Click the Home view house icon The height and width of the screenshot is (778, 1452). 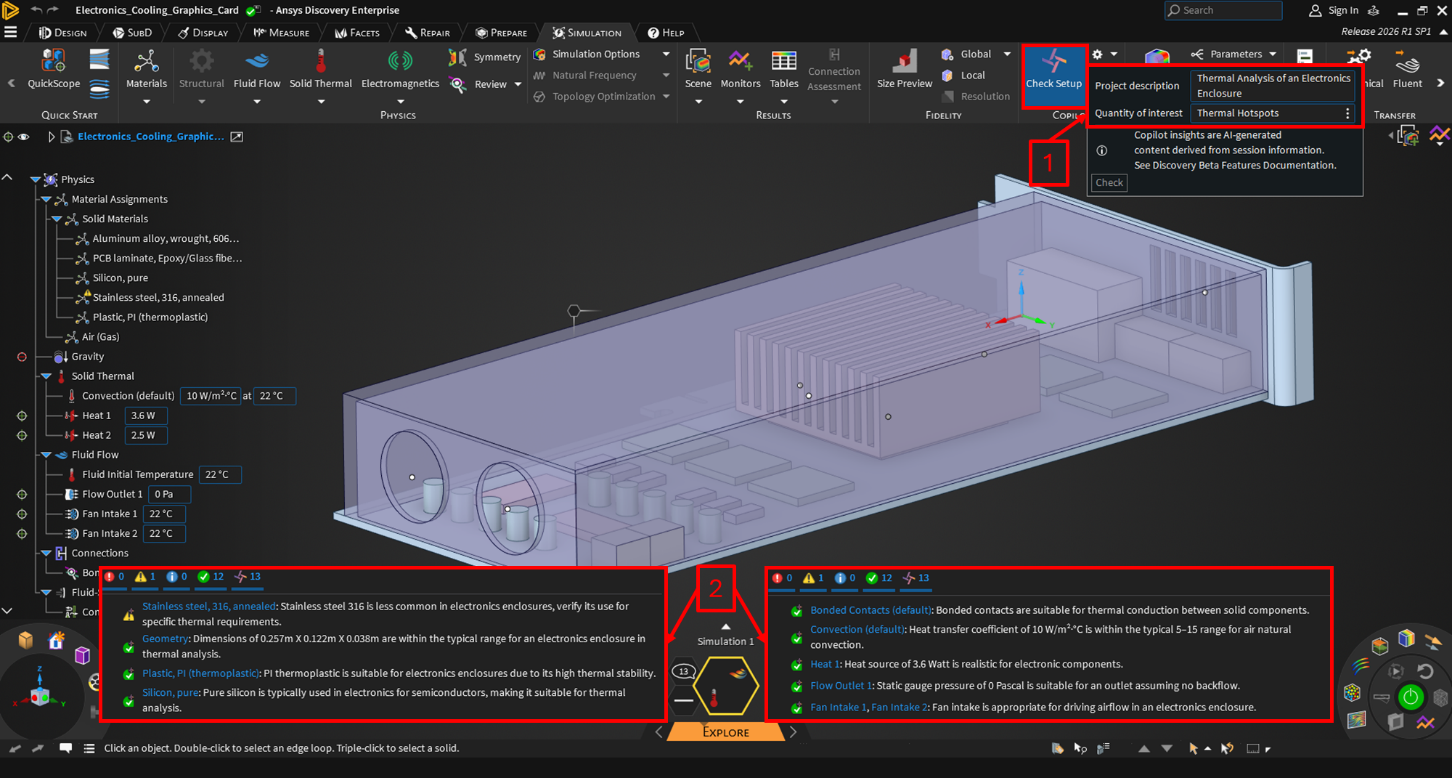[x=57, y=641]
